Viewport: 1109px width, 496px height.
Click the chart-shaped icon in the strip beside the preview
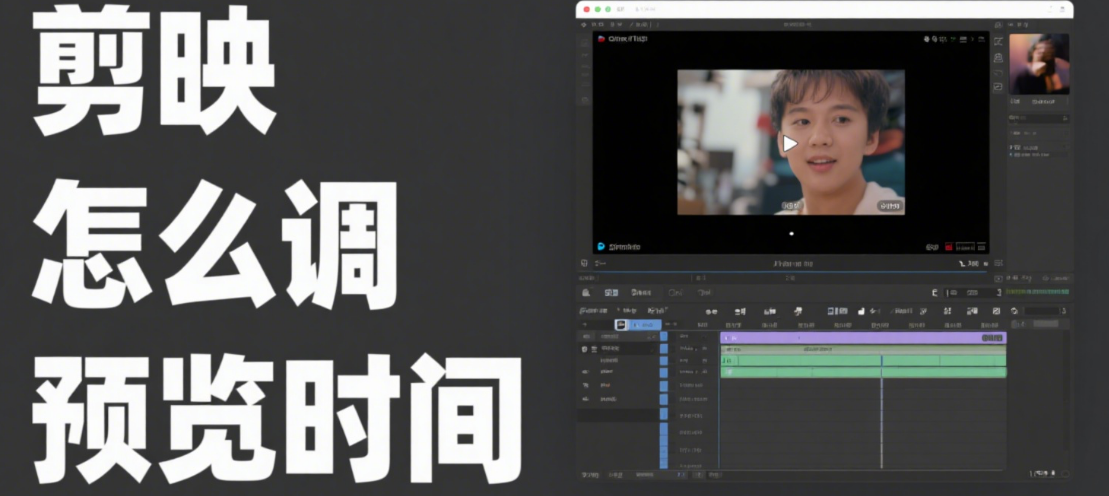[998, 88]
